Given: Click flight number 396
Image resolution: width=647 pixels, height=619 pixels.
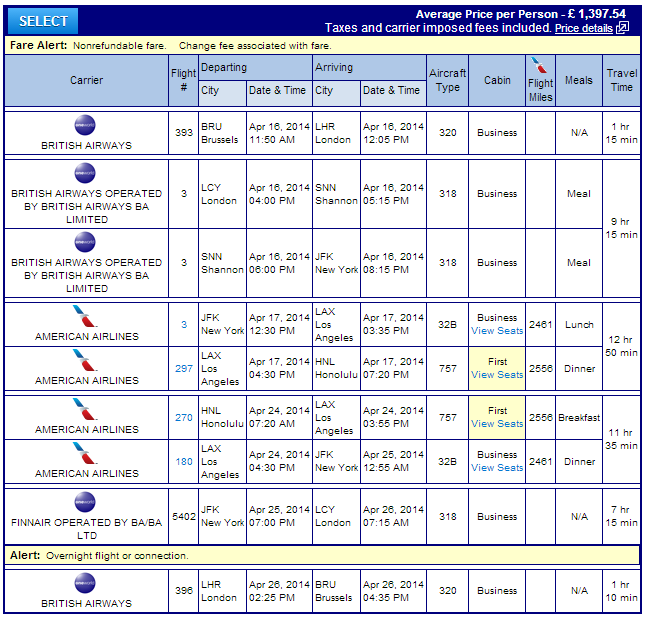Looking at the screenshot, I should pyautogui.click(x=184, y=591).
